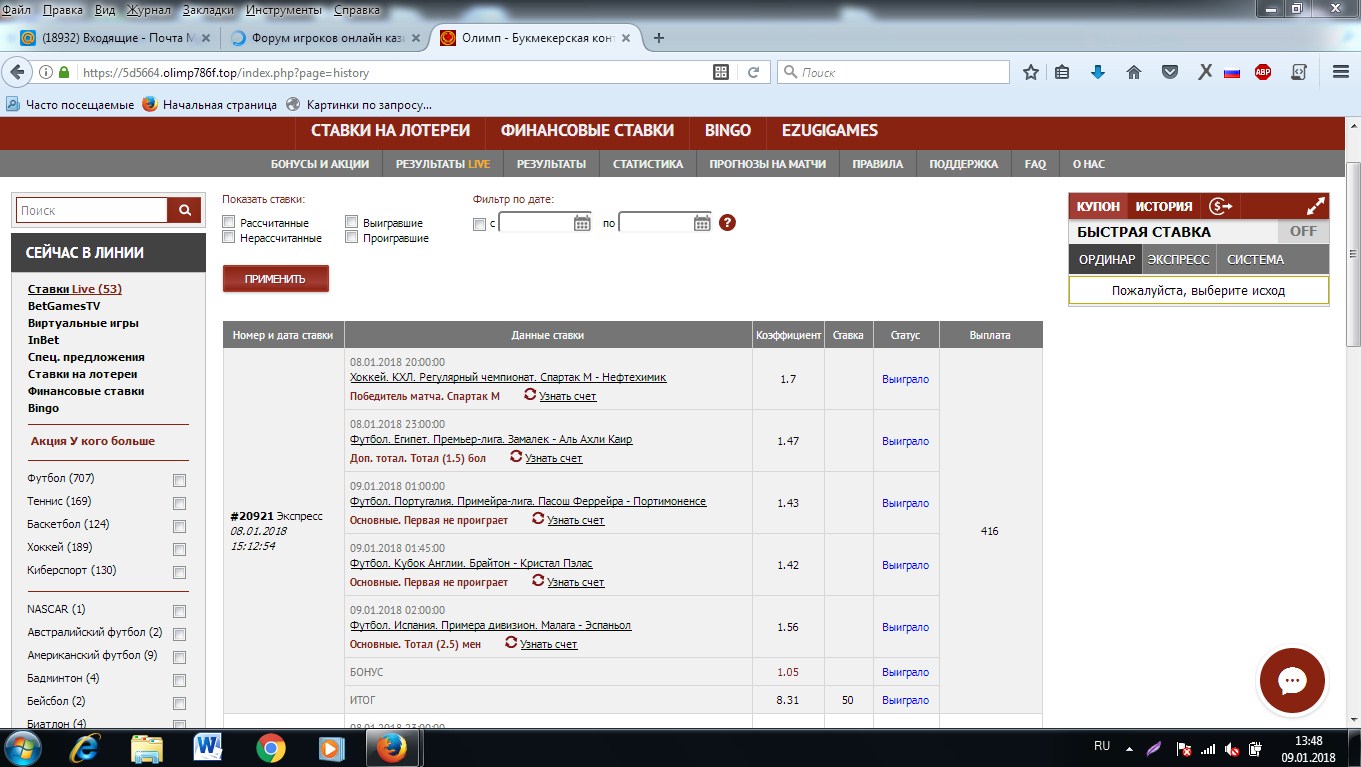
Task: Switch to the История coupon tab
Action: pyautogui.click(x=1163, y=206)
